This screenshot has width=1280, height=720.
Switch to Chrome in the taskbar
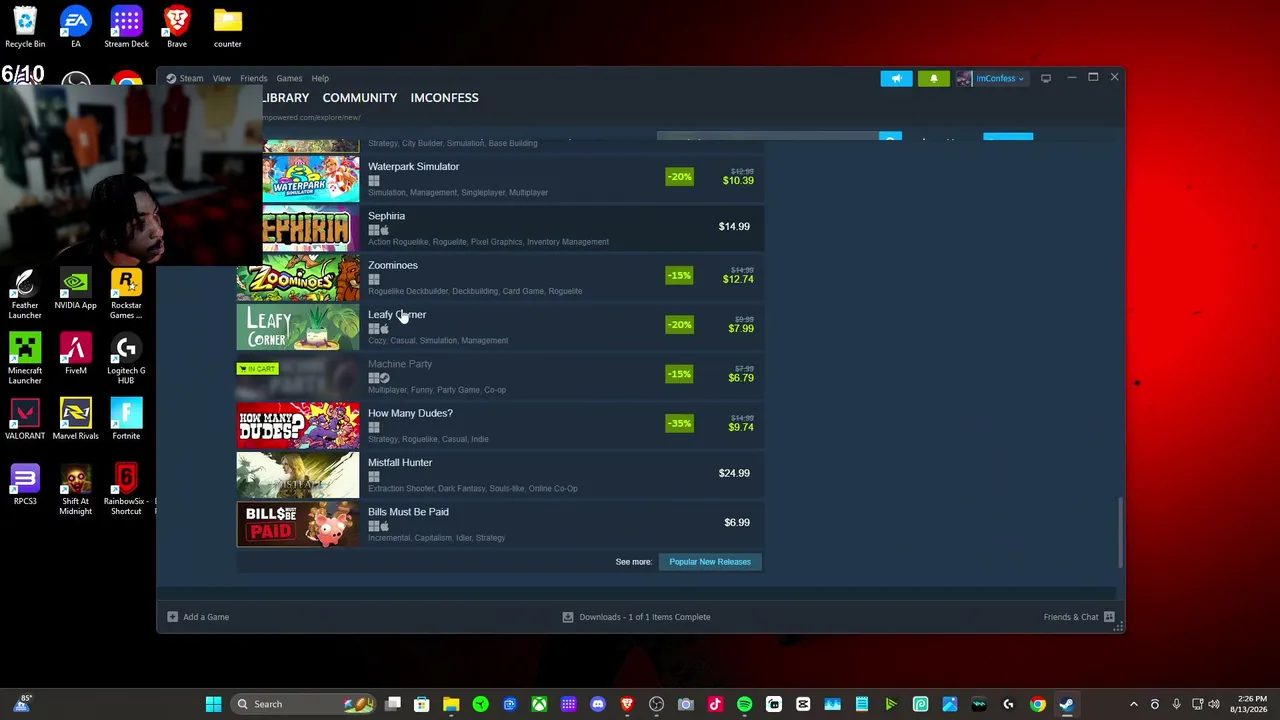pos(1037,704)
